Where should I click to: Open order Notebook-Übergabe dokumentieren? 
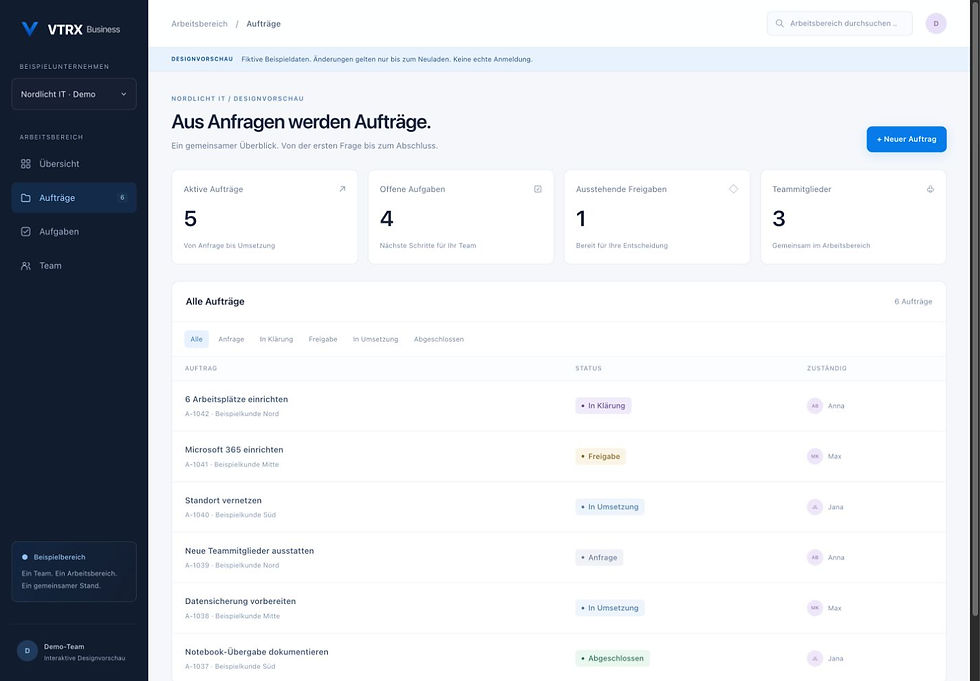coord(256,652)
